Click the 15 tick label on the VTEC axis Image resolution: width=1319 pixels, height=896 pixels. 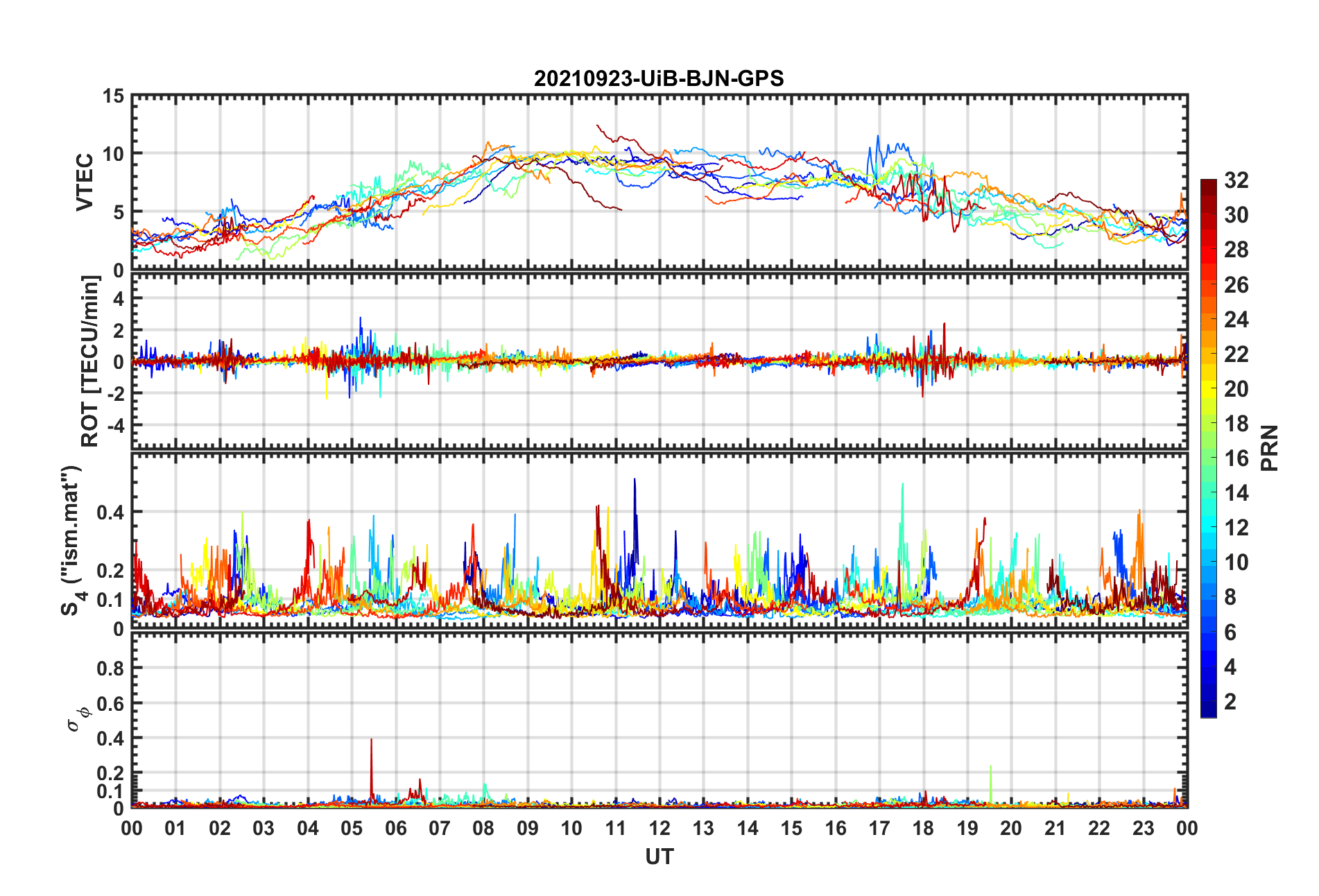(x=113, y=96)
